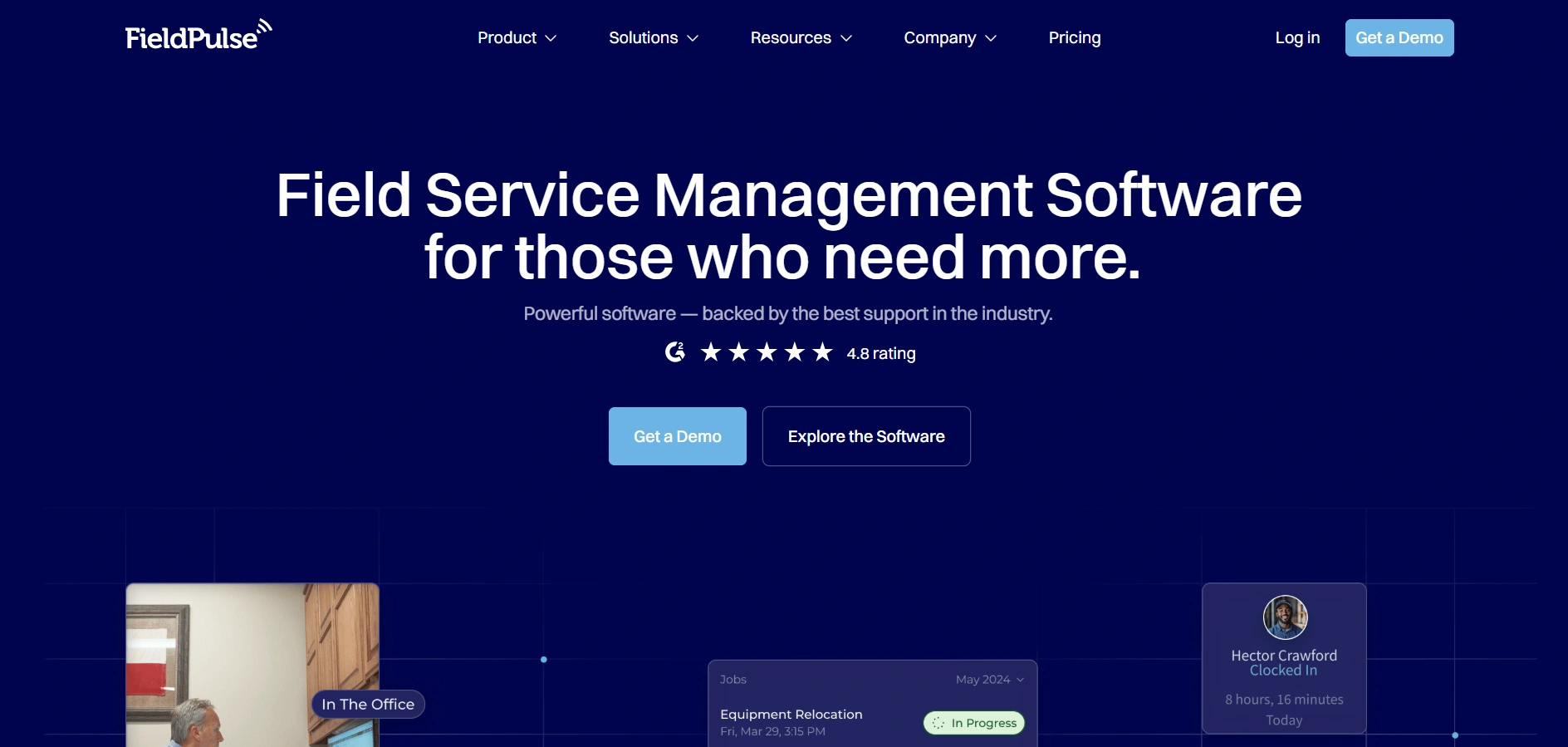The width and height of the screenshot is (1568, 747).
Task: Open the Product navigation item
Action: 517,37
